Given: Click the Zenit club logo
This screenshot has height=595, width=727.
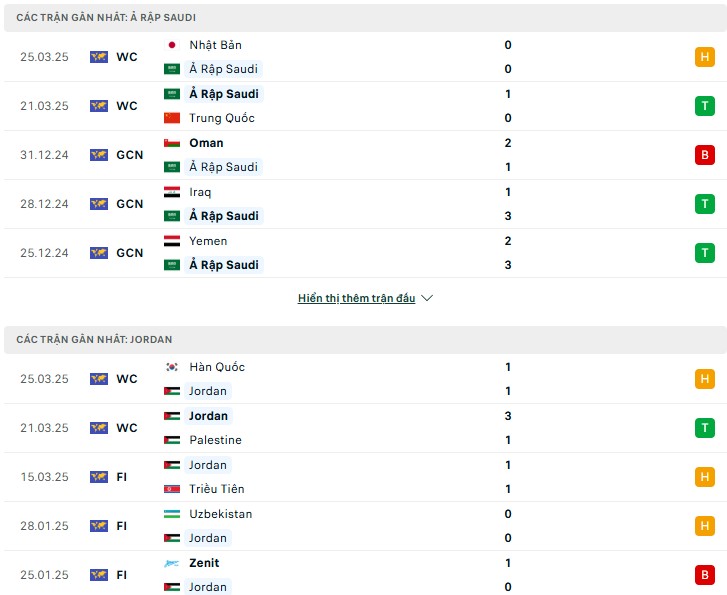Looking at the screenshot, I should point(172,563).
